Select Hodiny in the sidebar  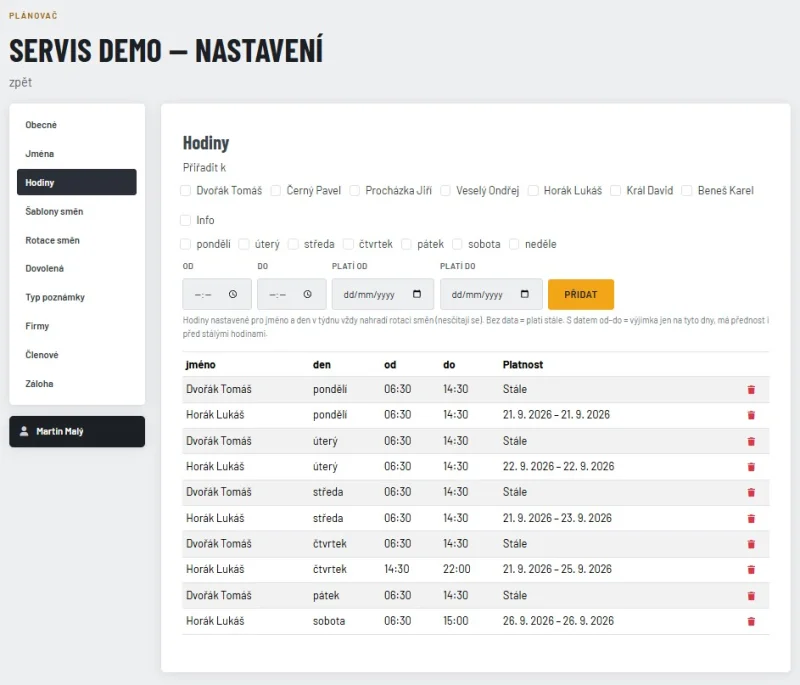click(x=77, y=182)
